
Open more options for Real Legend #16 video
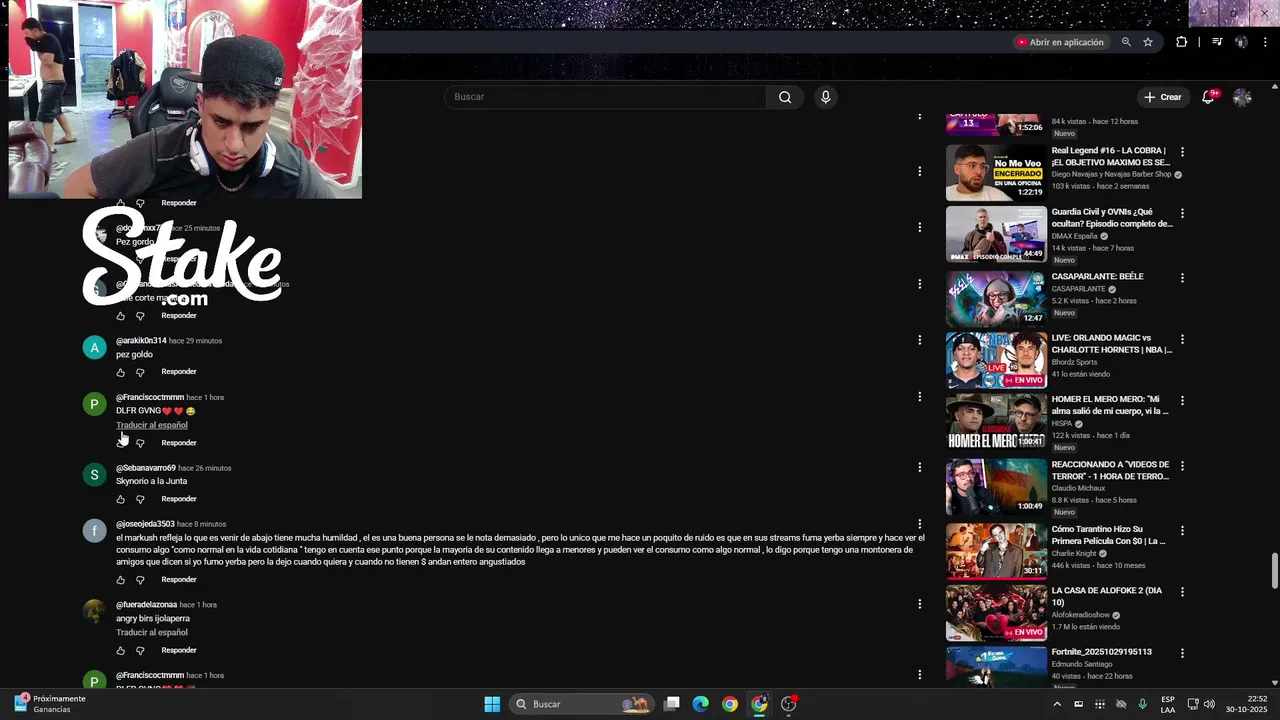tap(1182, 152)
